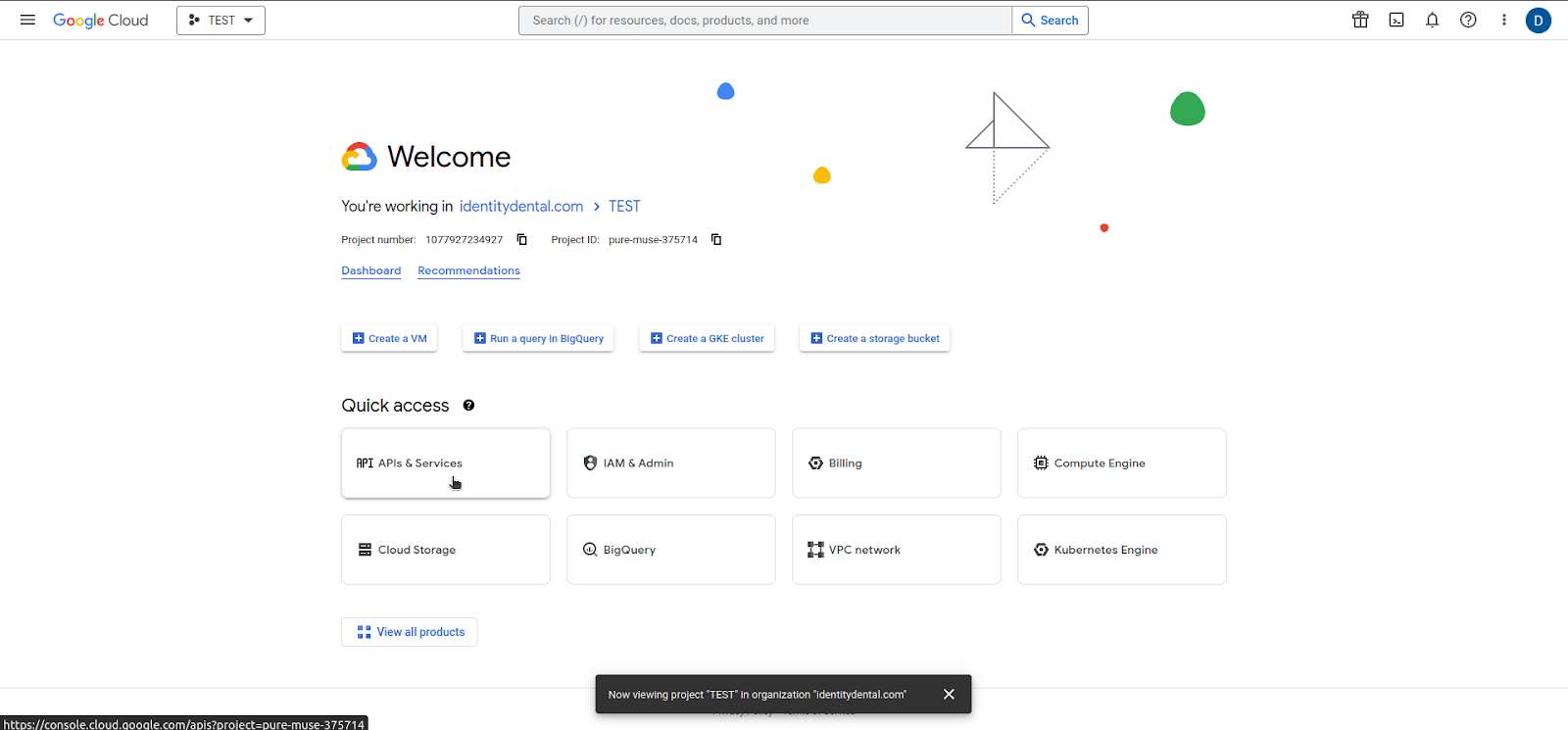Open the Compute Engine card
Screen dimensions: 1568x730
coord(1122,462)
